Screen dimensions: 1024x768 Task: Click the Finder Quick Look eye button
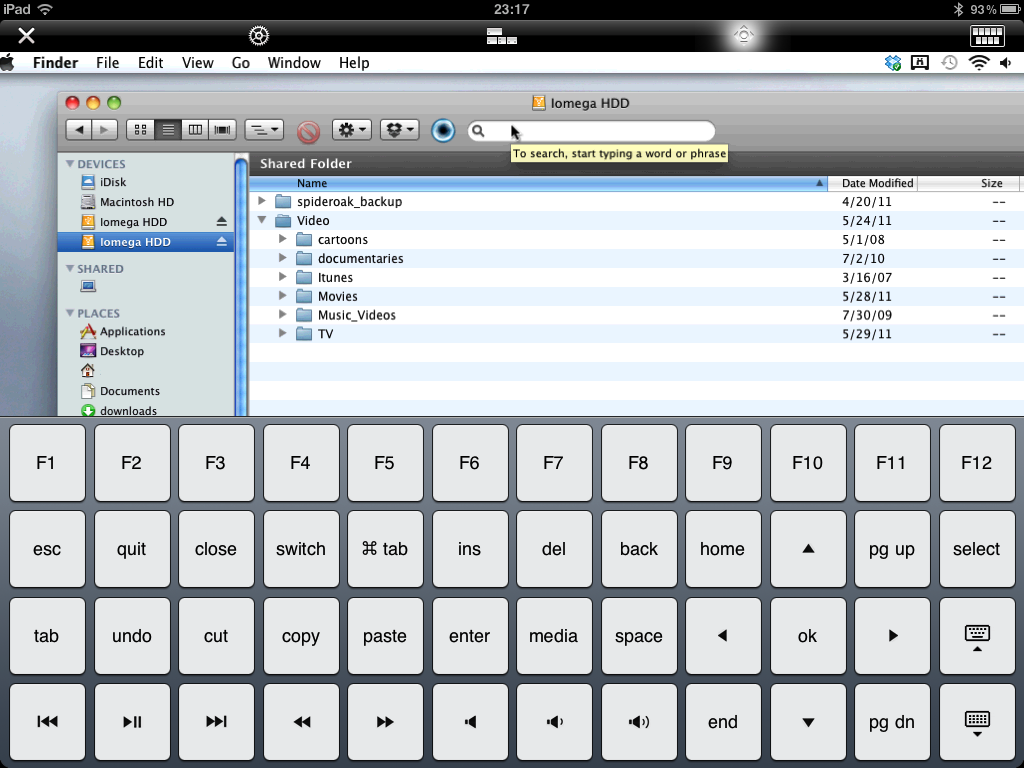click(443, 130)
